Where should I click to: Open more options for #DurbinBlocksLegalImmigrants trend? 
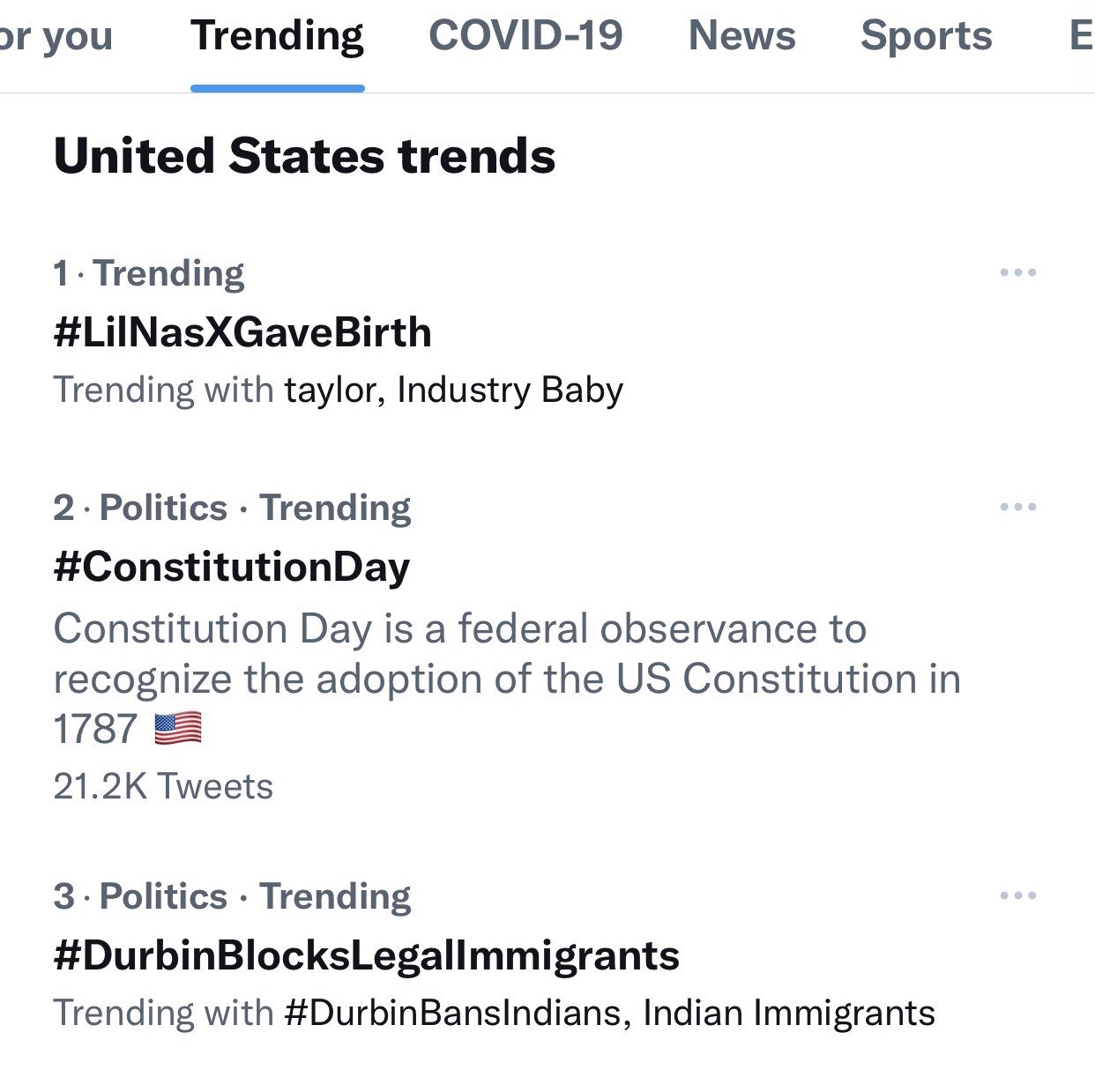pos(1017,895)
